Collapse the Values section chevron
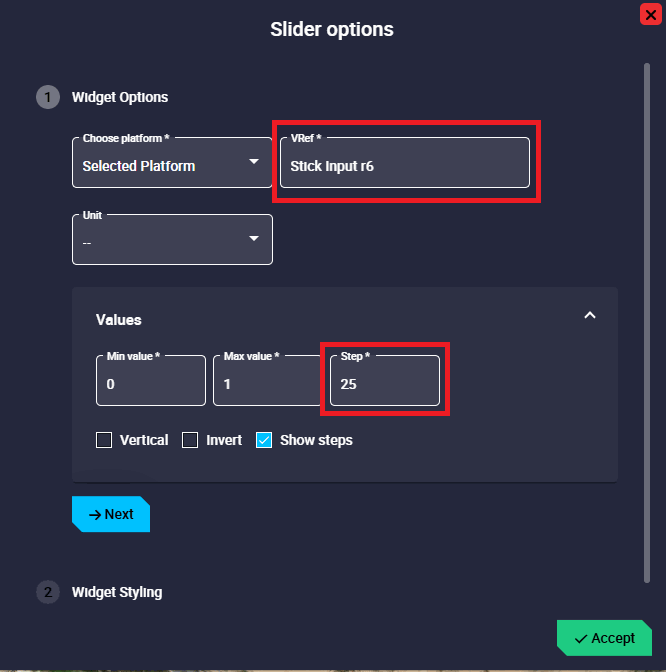666x672 pixels. 590,315
